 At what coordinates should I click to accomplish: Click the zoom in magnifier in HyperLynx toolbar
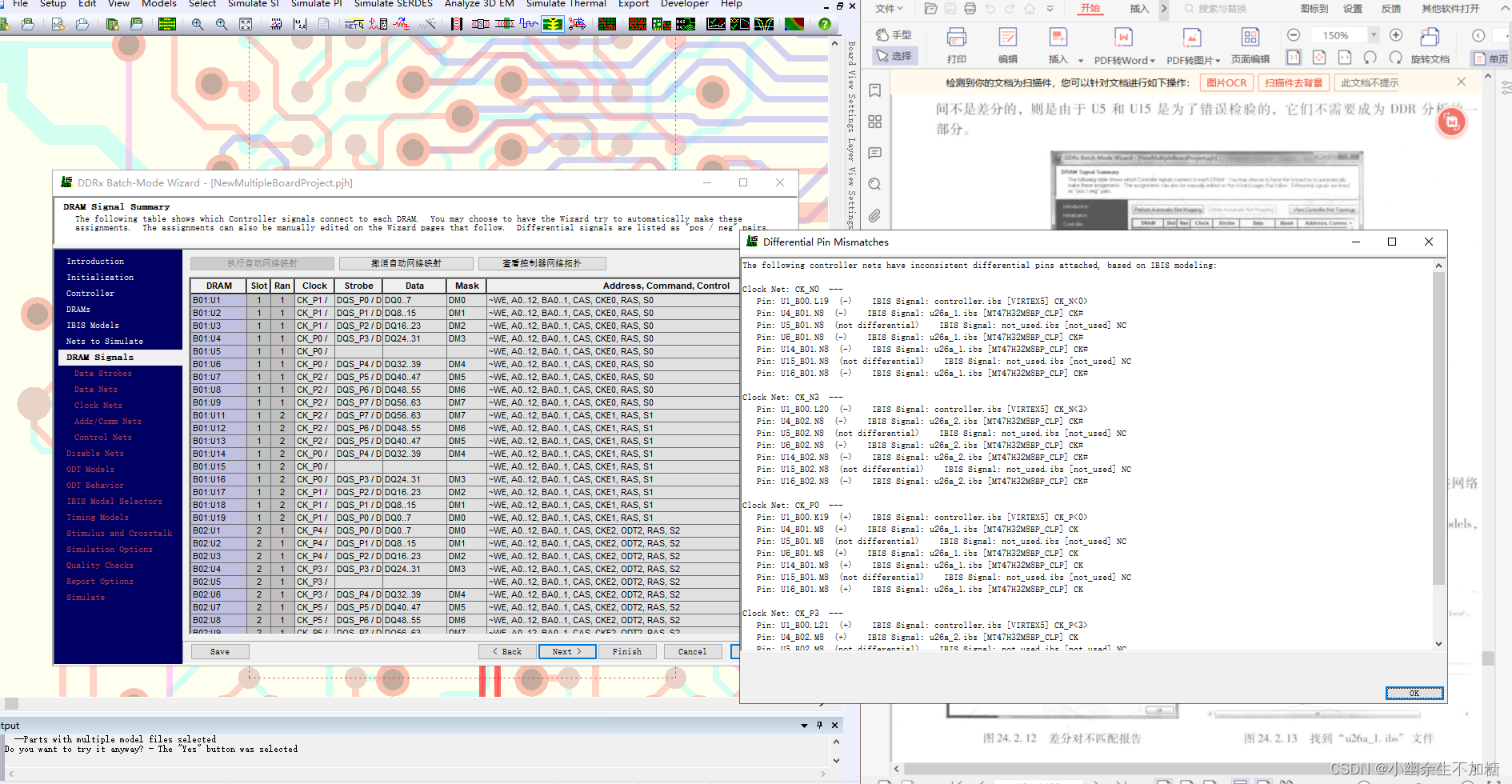click(x=197, y=24)
